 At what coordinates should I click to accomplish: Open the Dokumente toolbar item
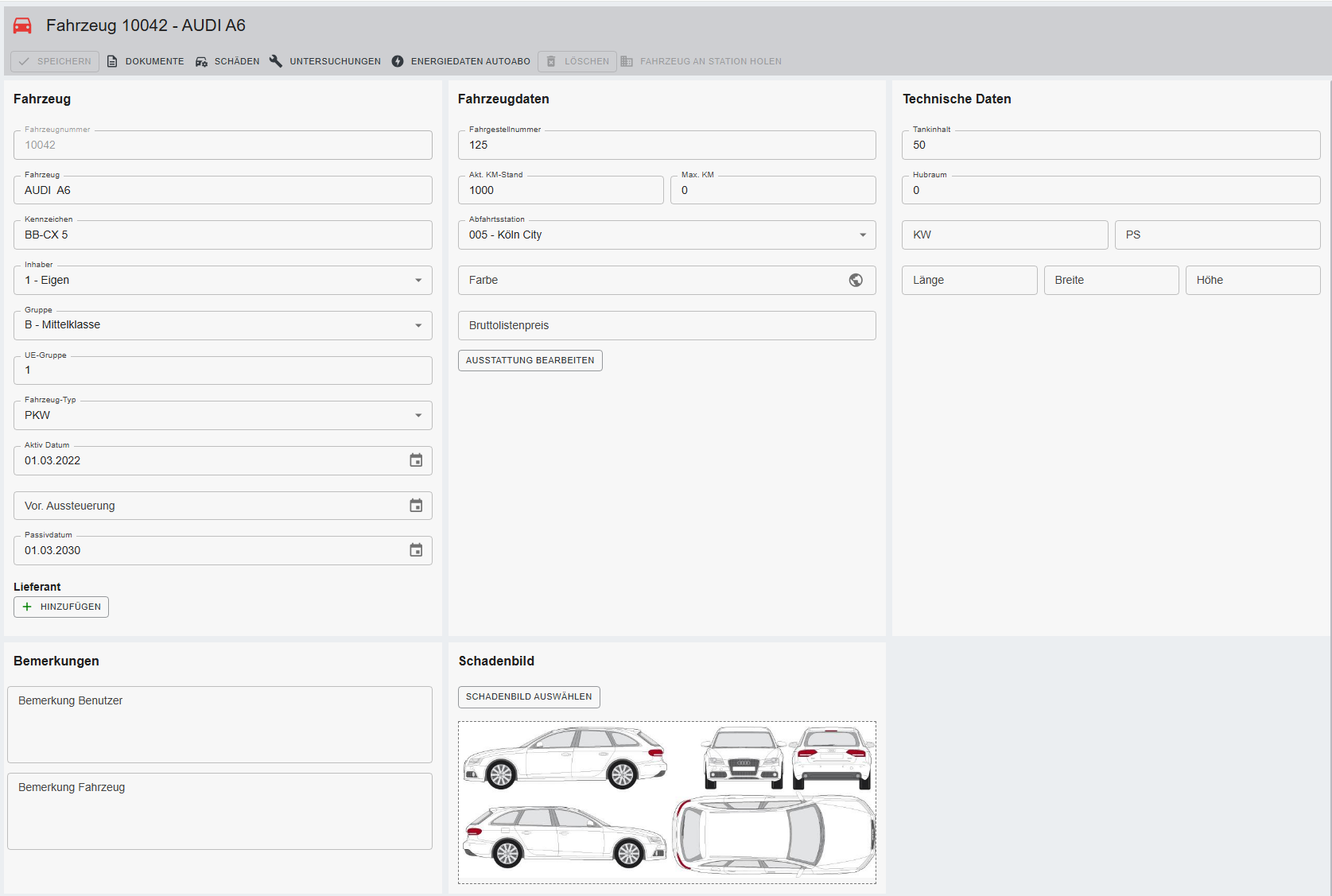coord(146,61)
